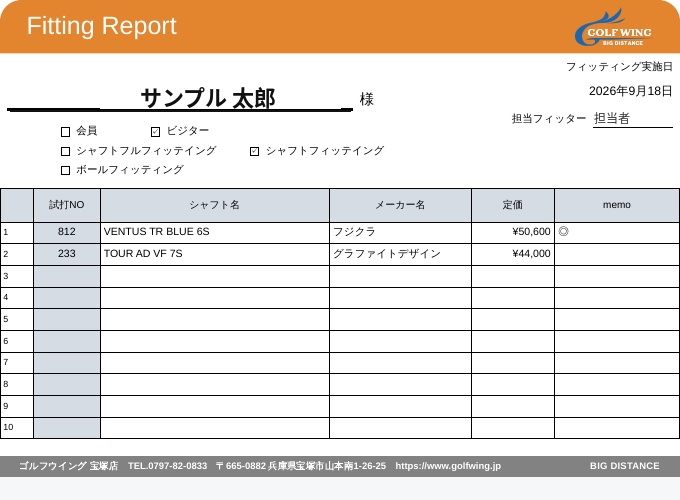Image resolution: width=680 pixels, height=500 pixels.
Task: Click the フィッティング実施日 label
Action: click(619, 67)
